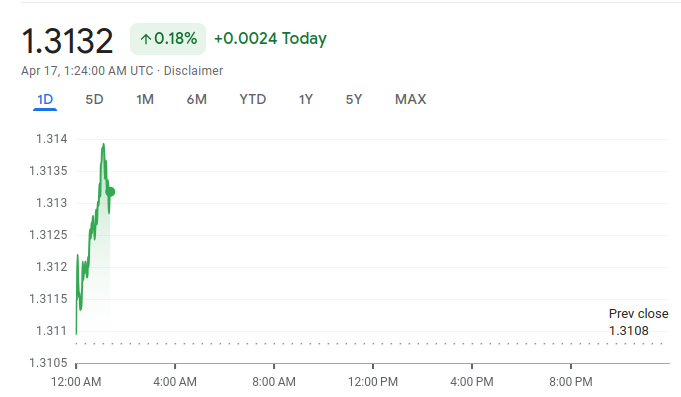The height and width of the screenshot is (397, 681).
Task: Select the YTD tab
Action: [x=253, y=99]
